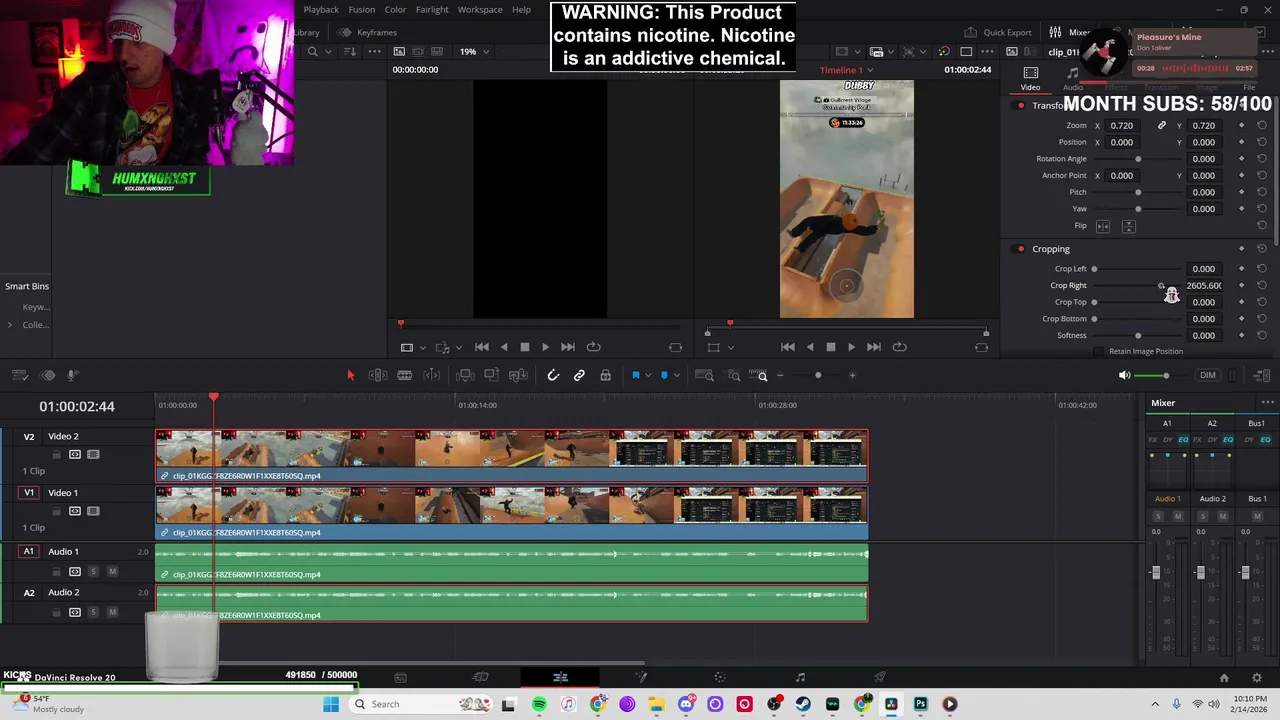Open the Fairlight menu
This screenshot has width=1280, height=720.
point(432,10)
